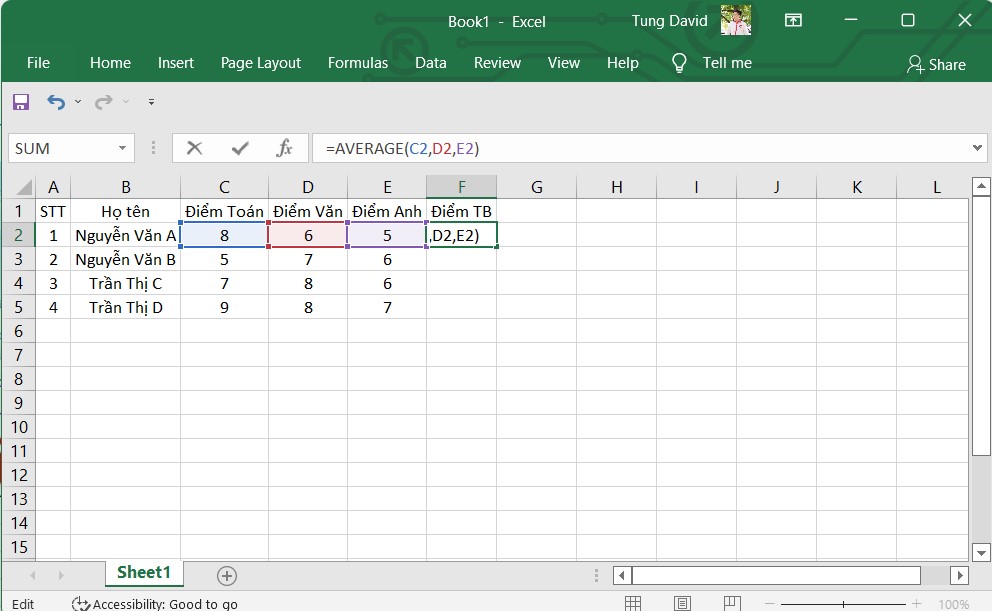
Task: Open the Page Layout tab
Action: pyautogui.click(x=261, y=63)
